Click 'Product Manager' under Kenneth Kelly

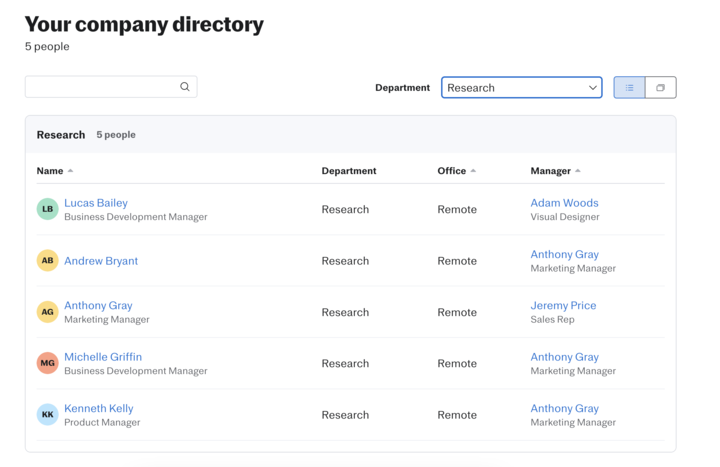click(102, 422)
